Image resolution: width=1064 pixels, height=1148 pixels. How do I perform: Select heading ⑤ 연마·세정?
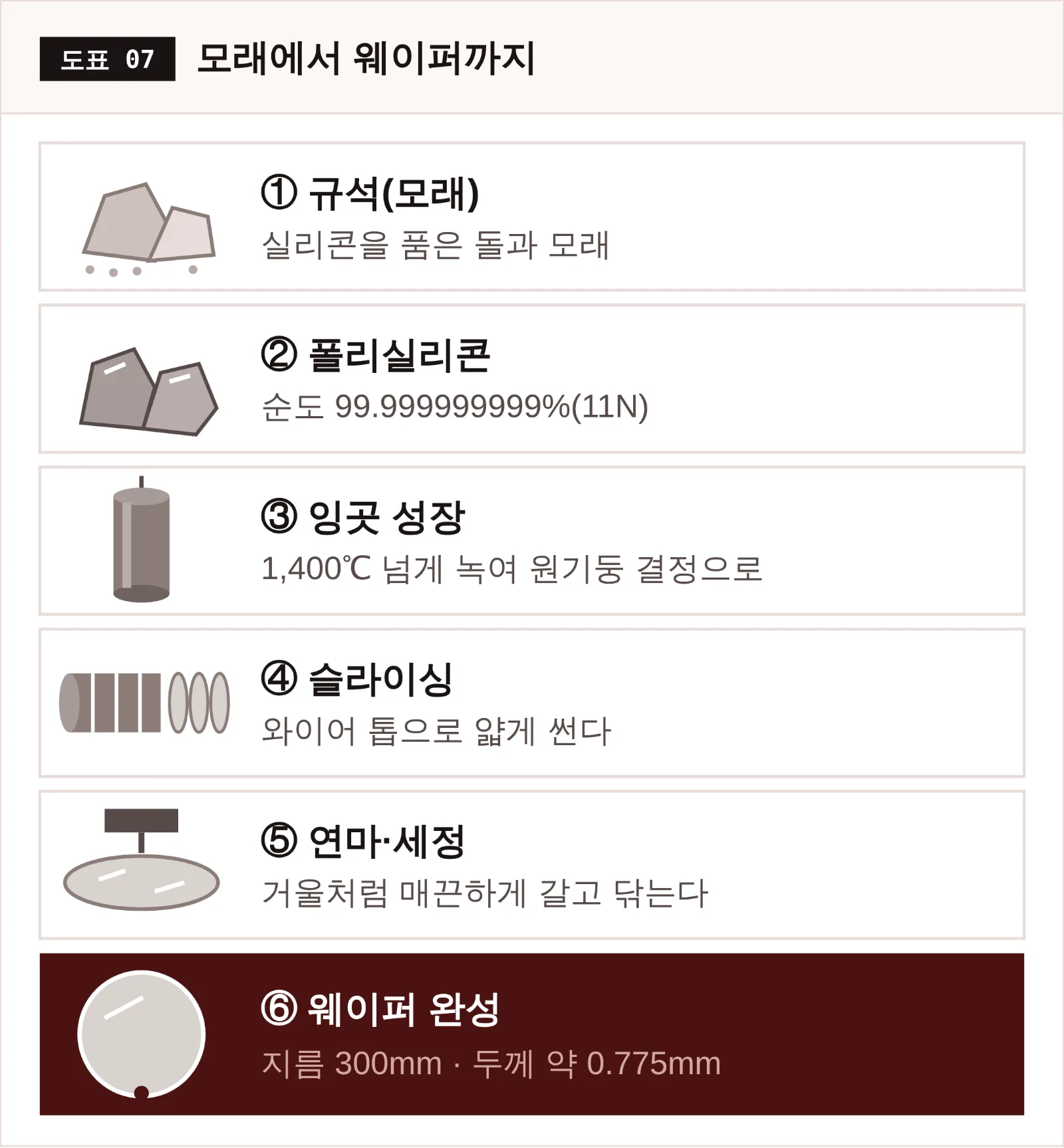(x=363, y=842)
